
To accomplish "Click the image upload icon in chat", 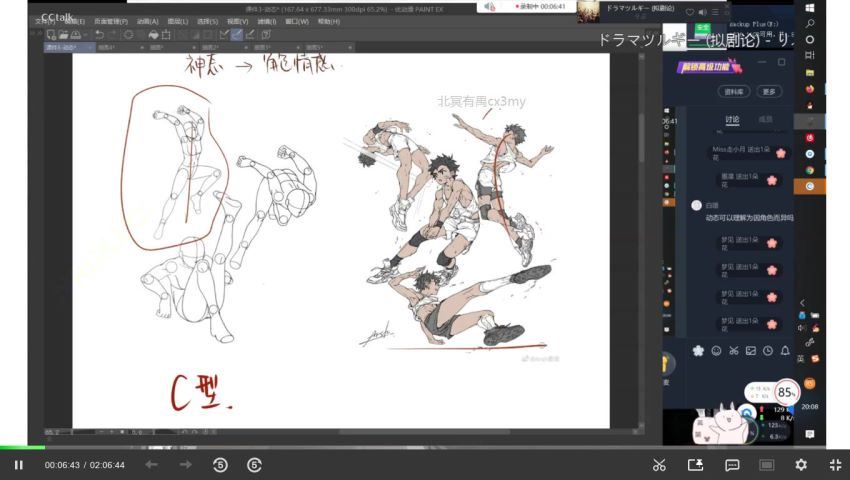I will point(751,351).
